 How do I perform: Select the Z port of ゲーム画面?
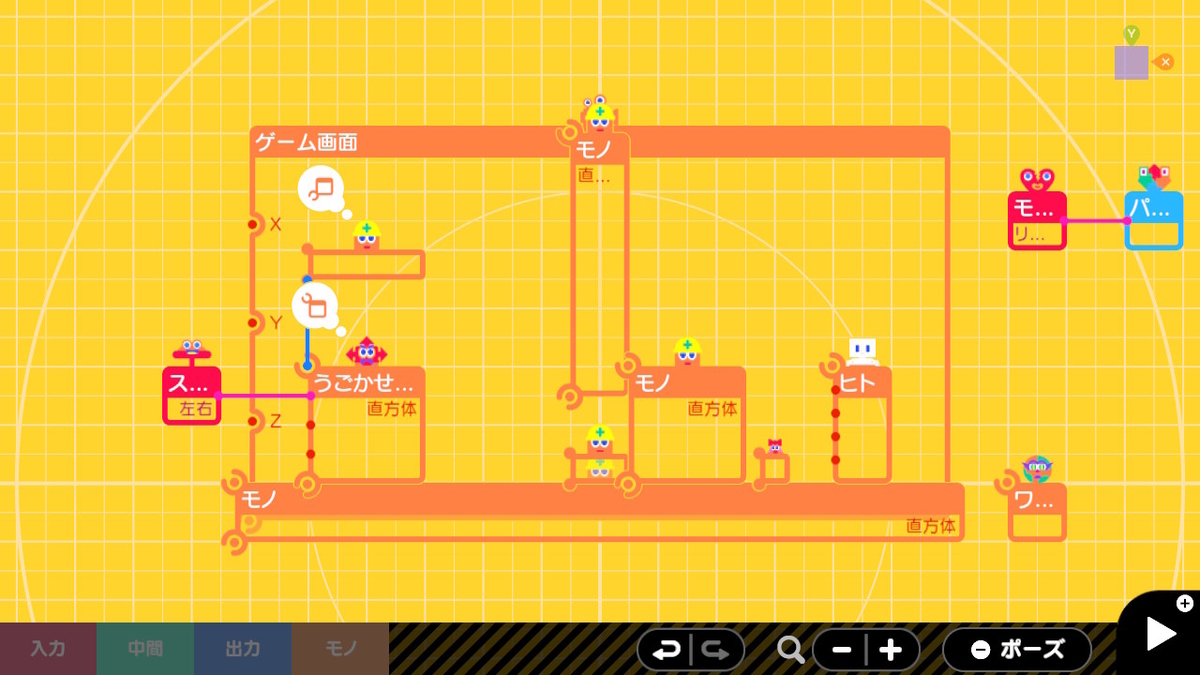tap(254, 421)
